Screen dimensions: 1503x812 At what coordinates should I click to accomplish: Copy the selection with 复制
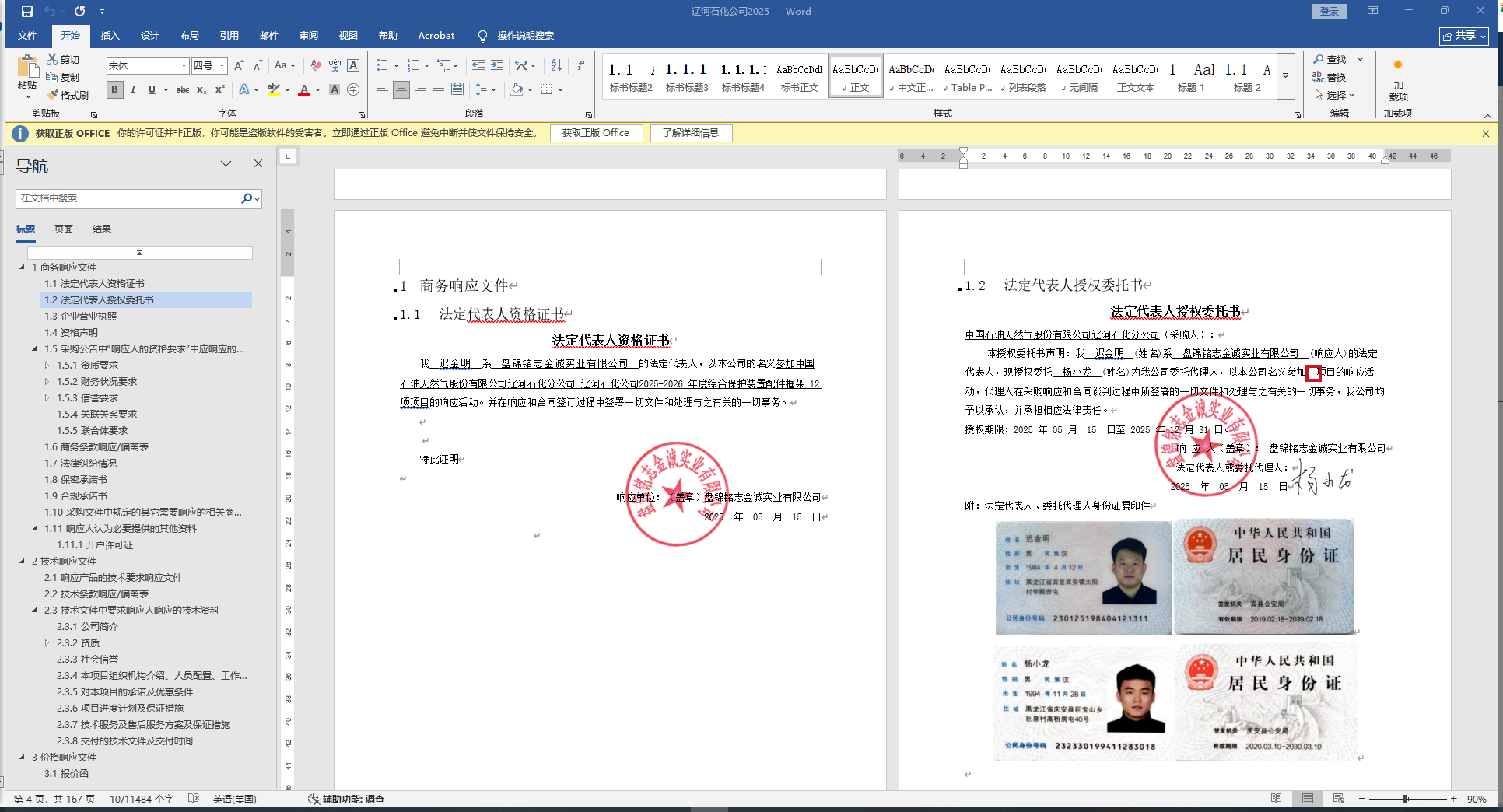click(x=63, y=77)
